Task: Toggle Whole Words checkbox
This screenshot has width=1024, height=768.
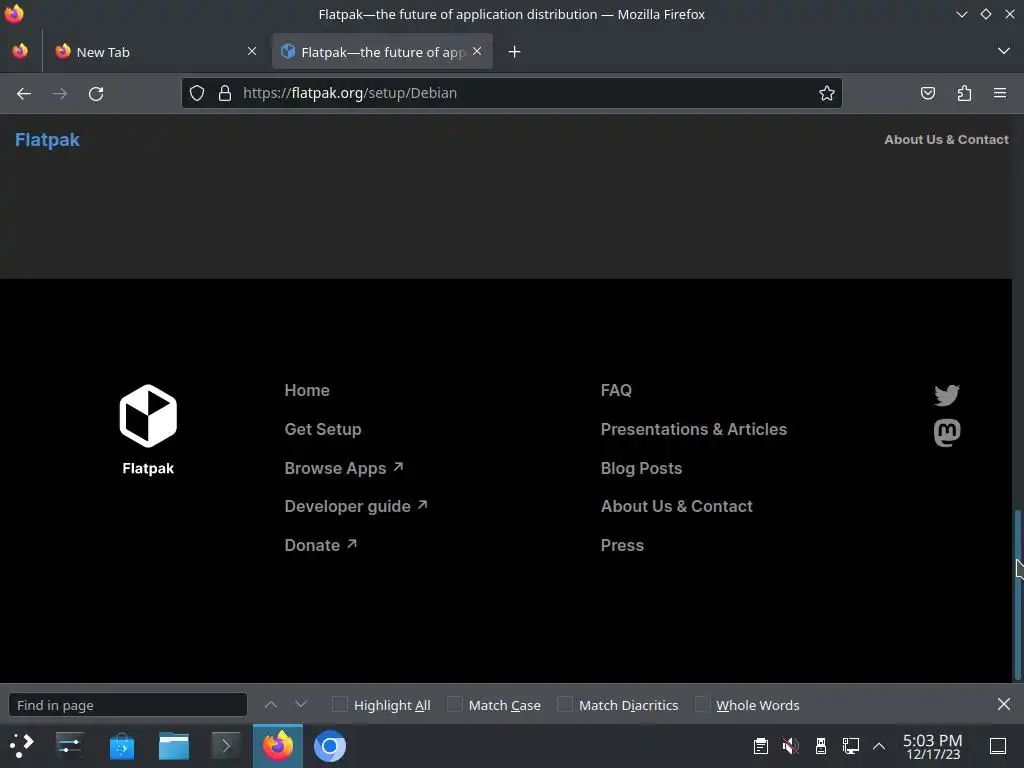Action: coord(702,704)
